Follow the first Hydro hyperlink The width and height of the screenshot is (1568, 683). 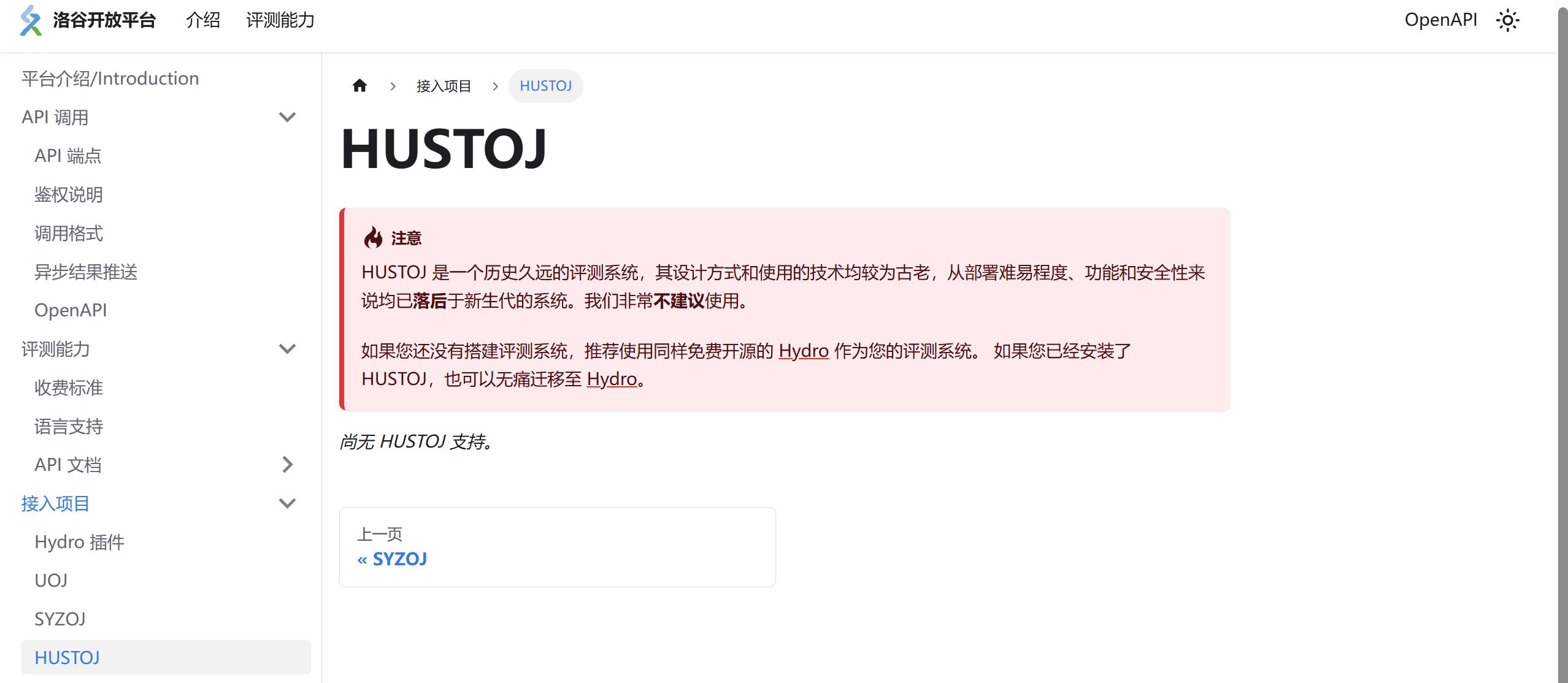803,351
